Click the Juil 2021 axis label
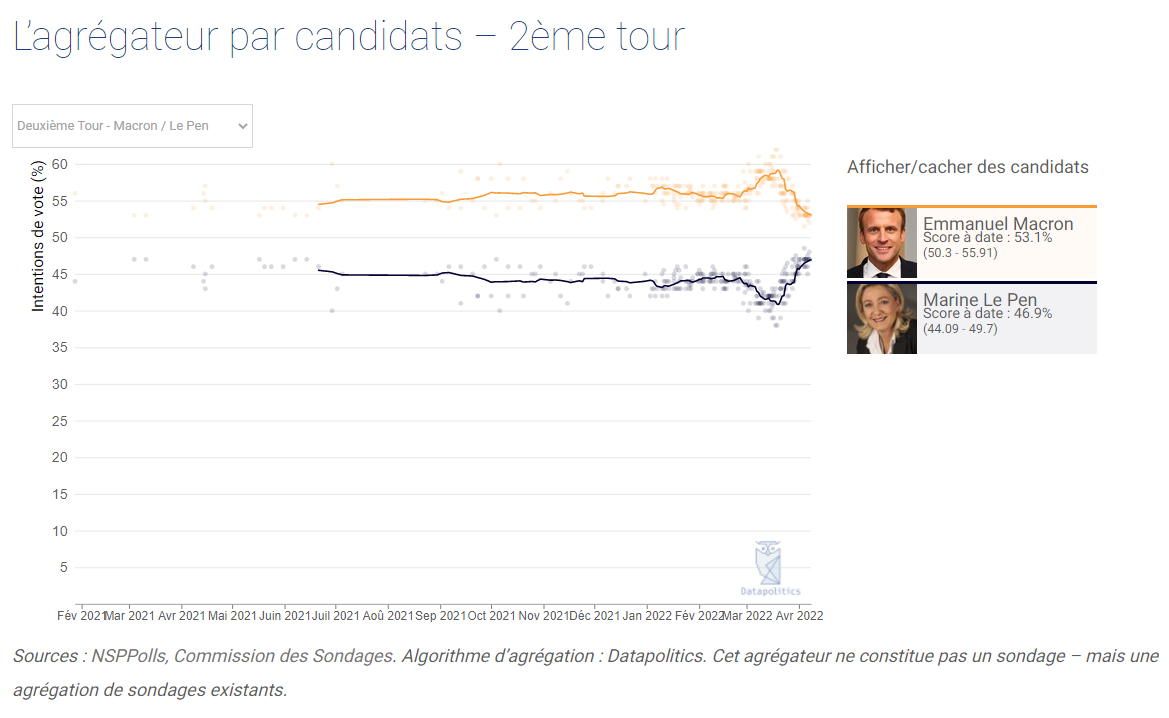 tap(335, 616)
